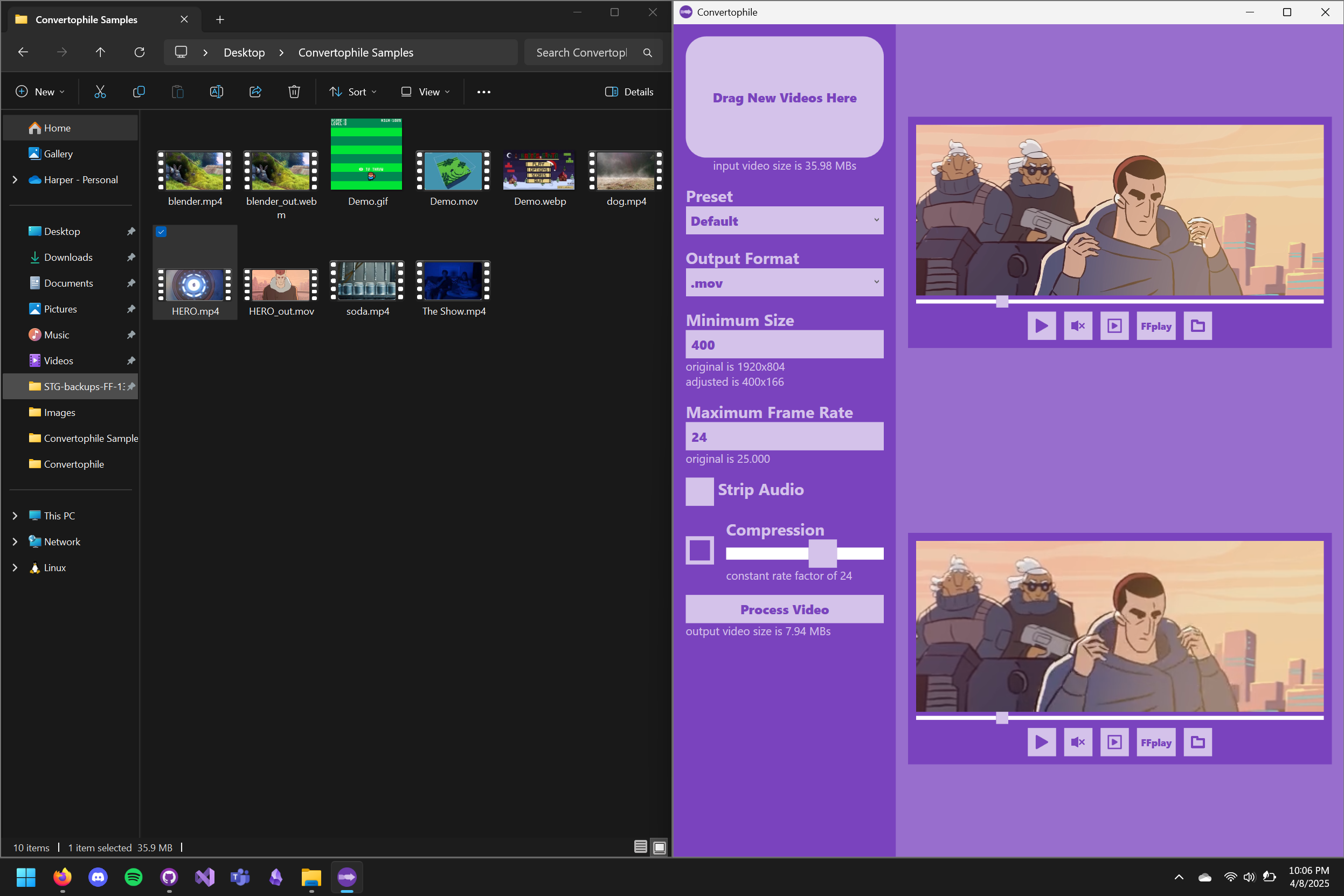Click the Copy icon in Explorer toolbar
Viewport: 1344px width, 896px height.
coord(139,92)
